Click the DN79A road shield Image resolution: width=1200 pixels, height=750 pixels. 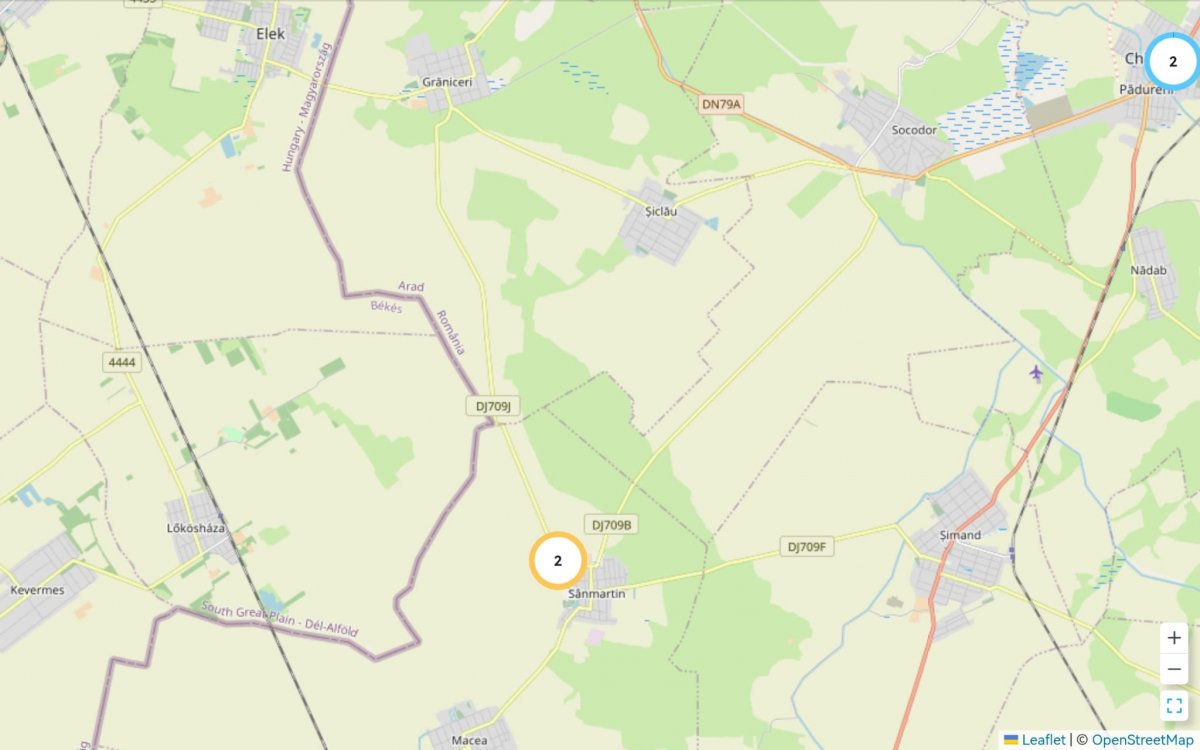pyautogui.click(x=724, y=102)
